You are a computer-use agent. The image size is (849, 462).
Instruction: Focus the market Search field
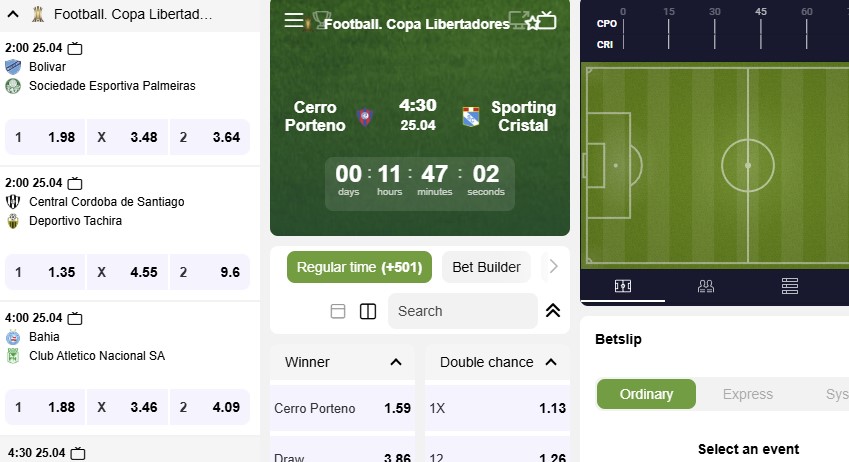[x=462, y=311]
